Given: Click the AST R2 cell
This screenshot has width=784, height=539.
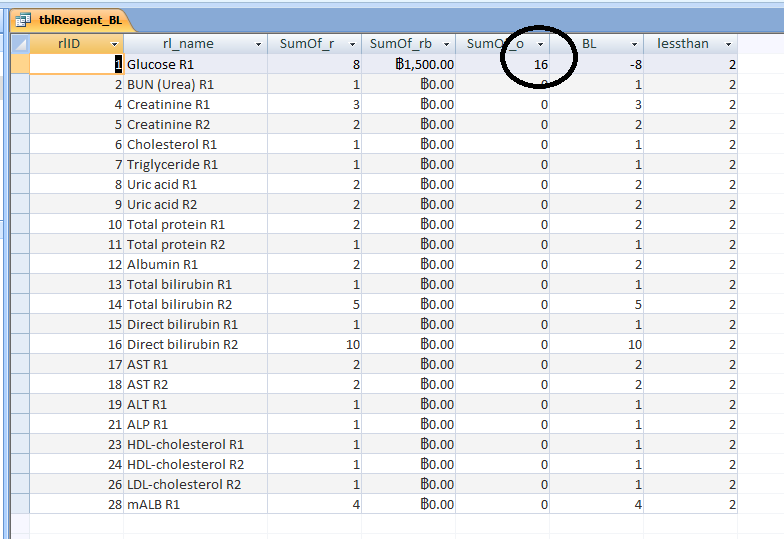Looking at the screenshot, I should (x=196, y=384).
